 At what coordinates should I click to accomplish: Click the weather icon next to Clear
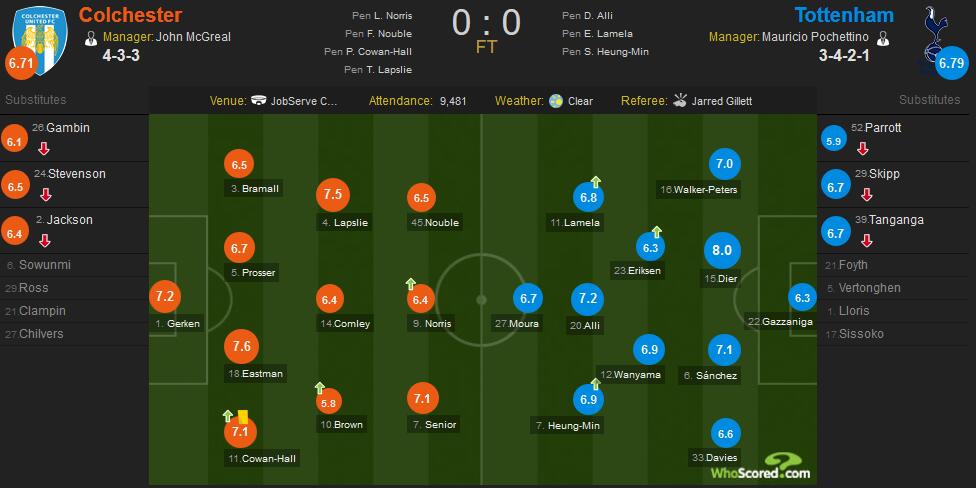(x=556, y=101)
